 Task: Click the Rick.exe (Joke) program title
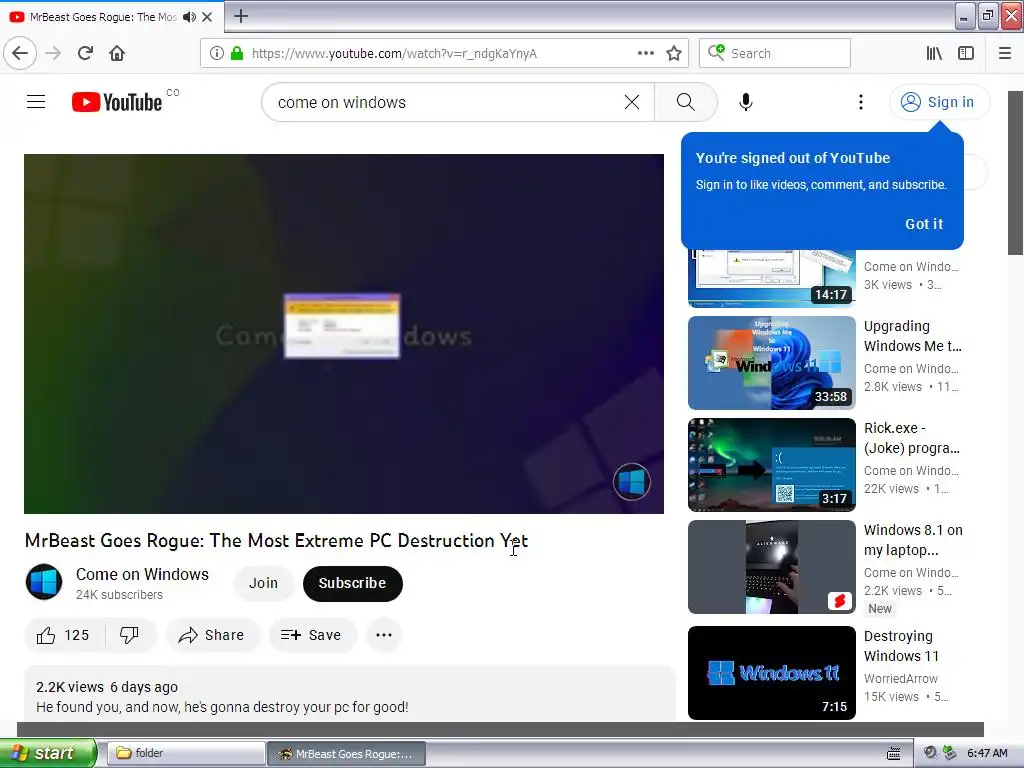click(912, 438)
